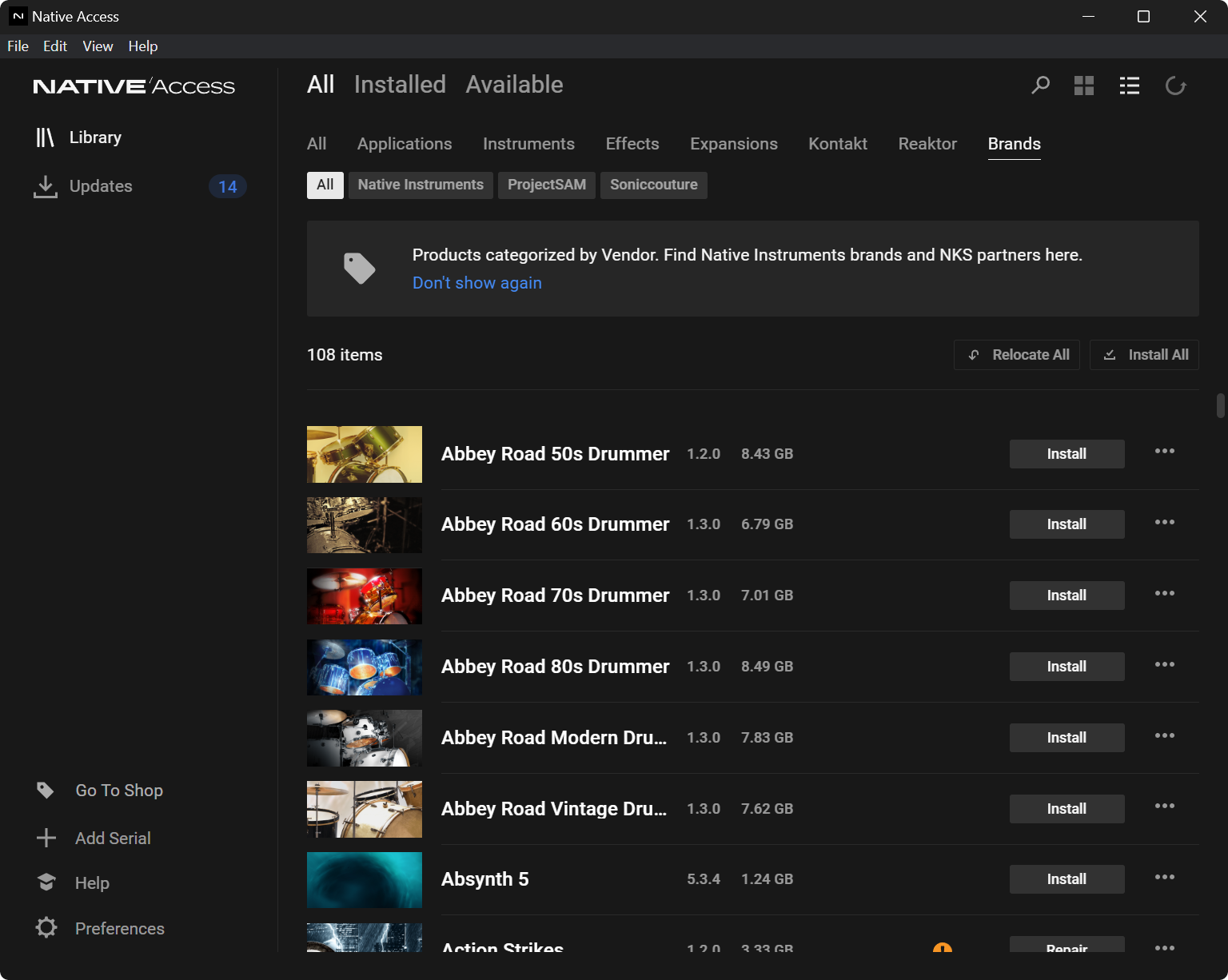Click the 108 items count label
This screenshot has width=1228, height=980.
(x=345, y=355)
